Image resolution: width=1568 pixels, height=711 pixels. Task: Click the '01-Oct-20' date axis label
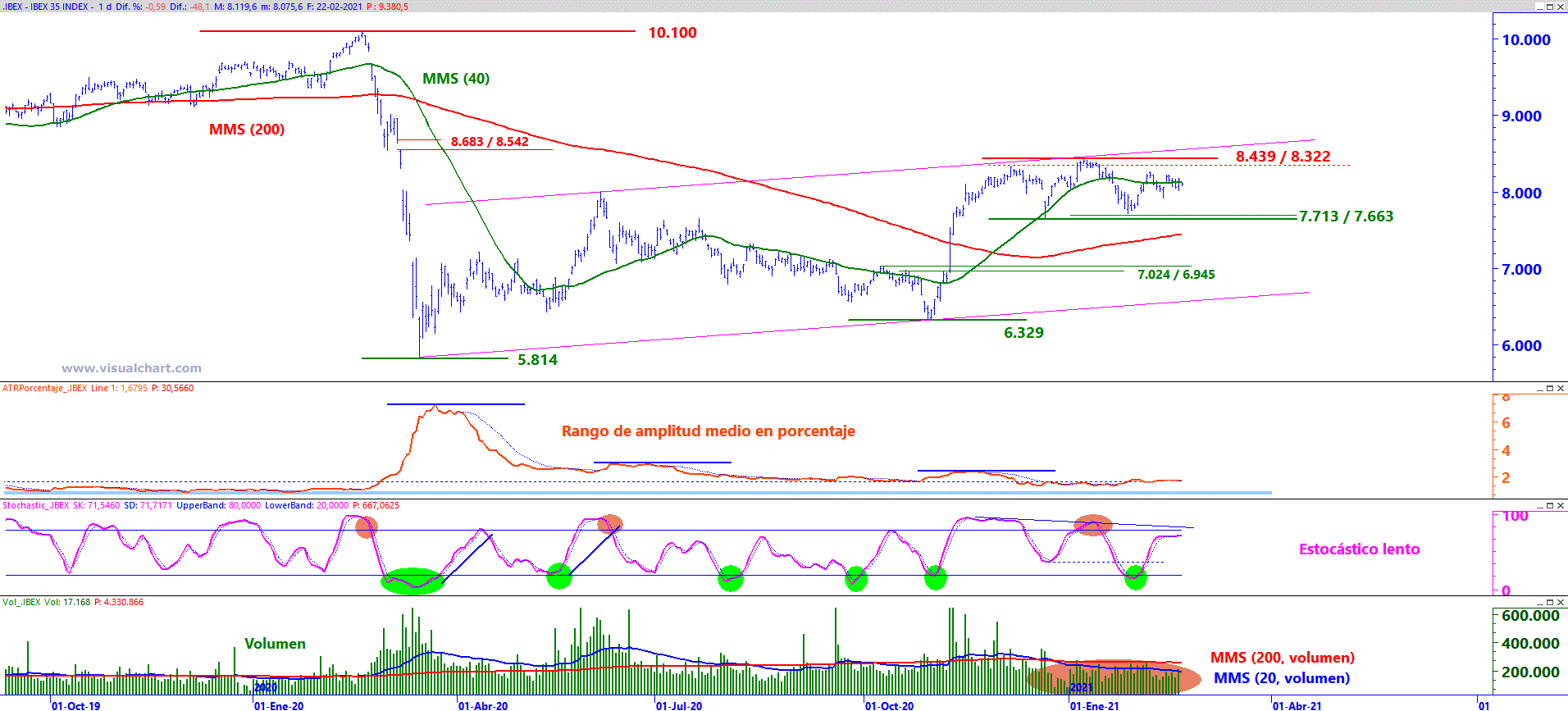click(x=890, y=706)
